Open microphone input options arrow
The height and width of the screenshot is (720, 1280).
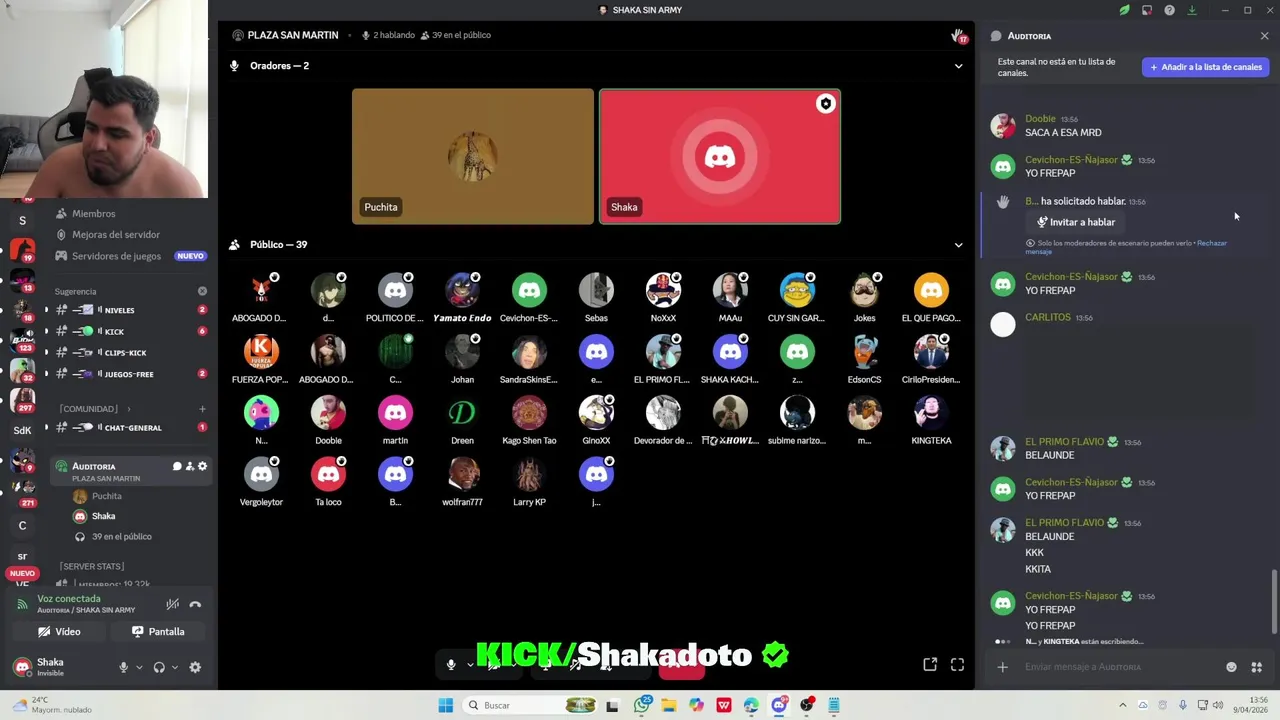click(139, 667)
